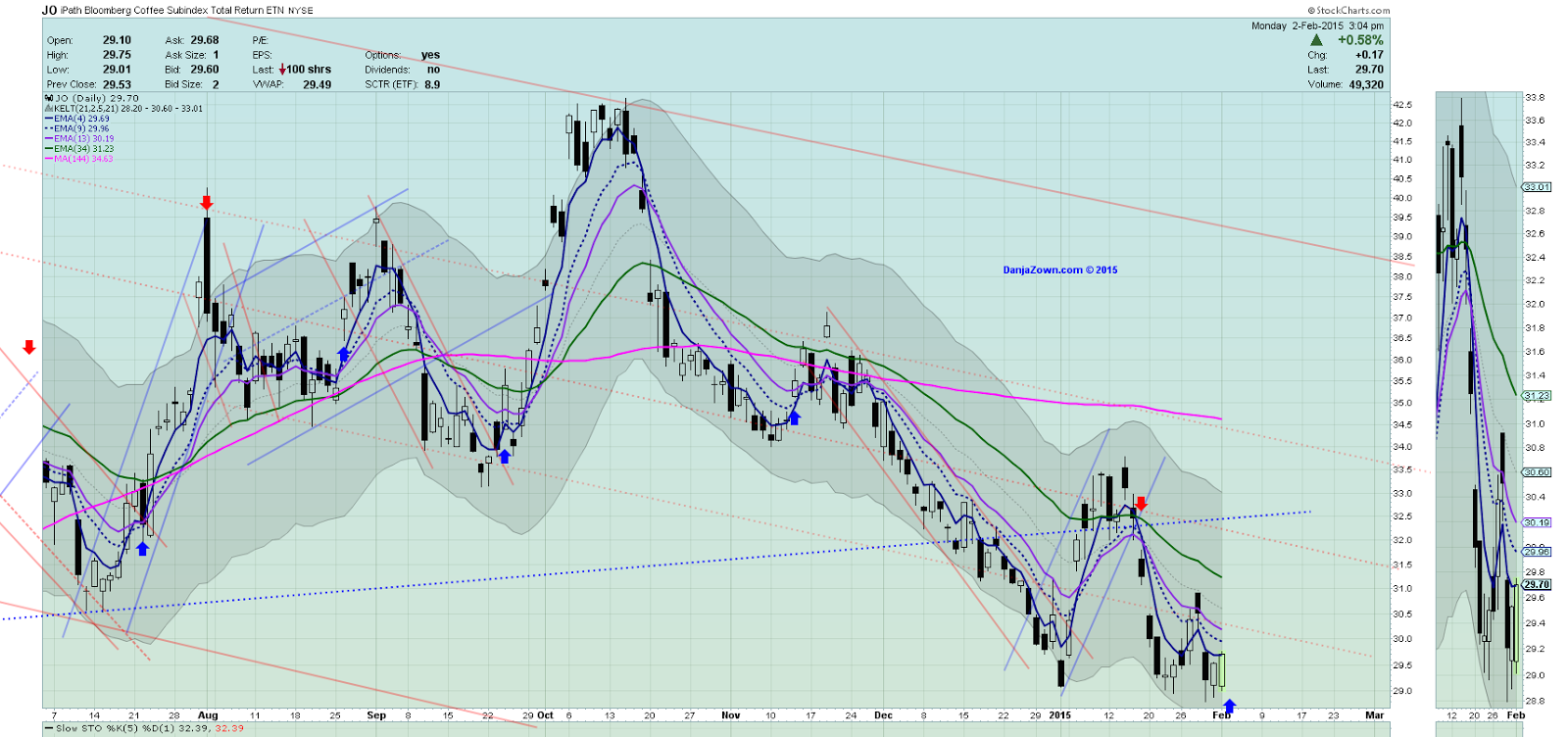Click the JO ticker symbol in the title
1568x737 pixels.
point(49,10)
